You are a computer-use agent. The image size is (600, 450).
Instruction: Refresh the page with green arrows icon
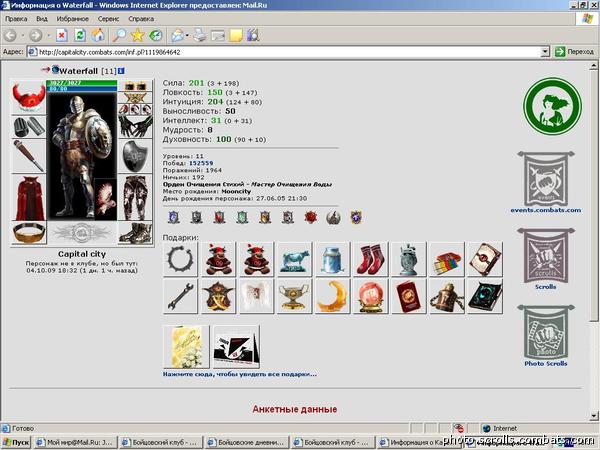click(x=80, y=35)
